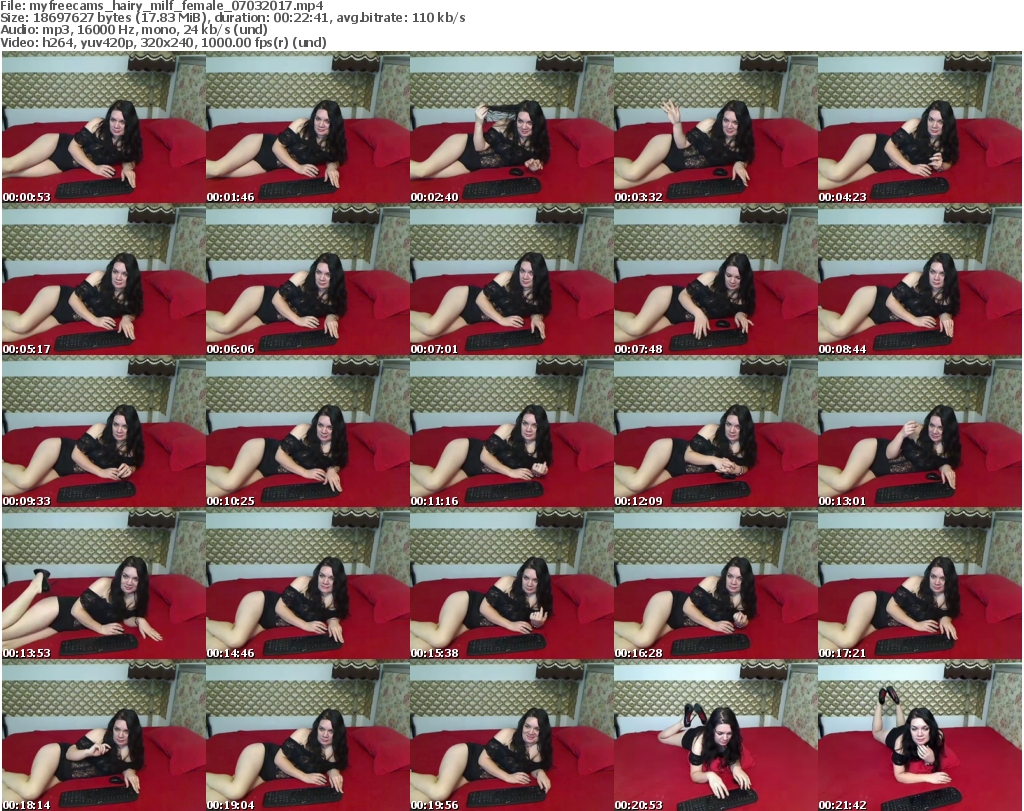The image size is (1024, 811).
Task: Click the thumbnail frame stamped 00:08:44
Action: tap(920, 279)
